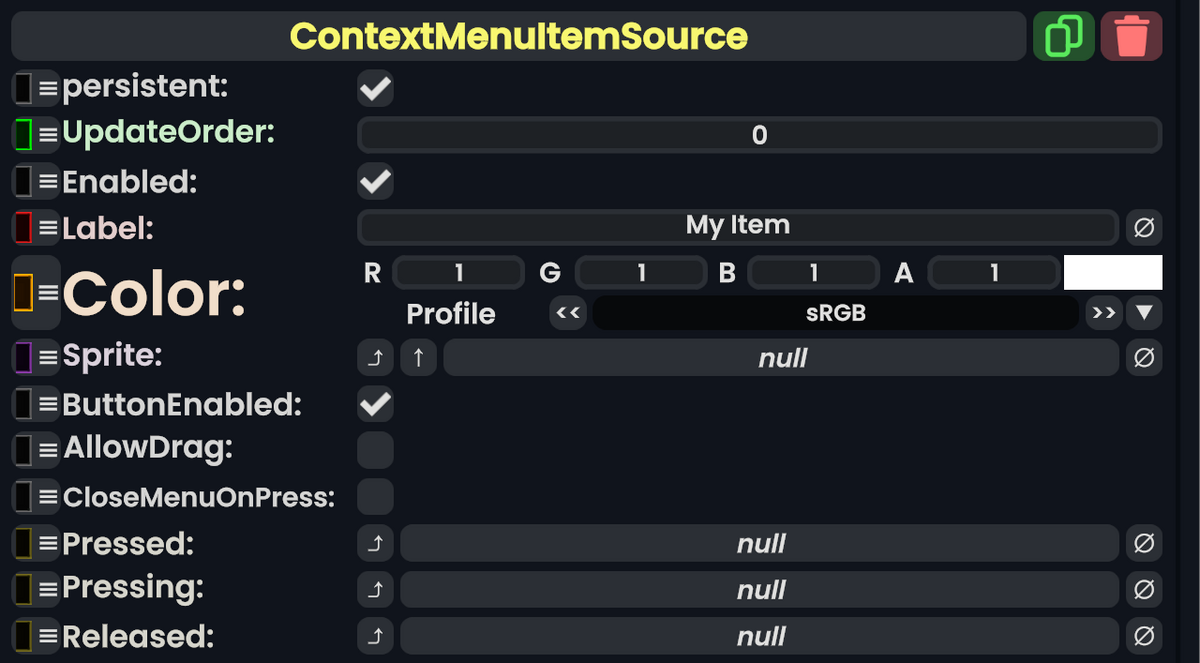Click the curved arrow icon next to Pressed
The height and width of the screenshot is (663, 1200).
[x=375, y=543]
